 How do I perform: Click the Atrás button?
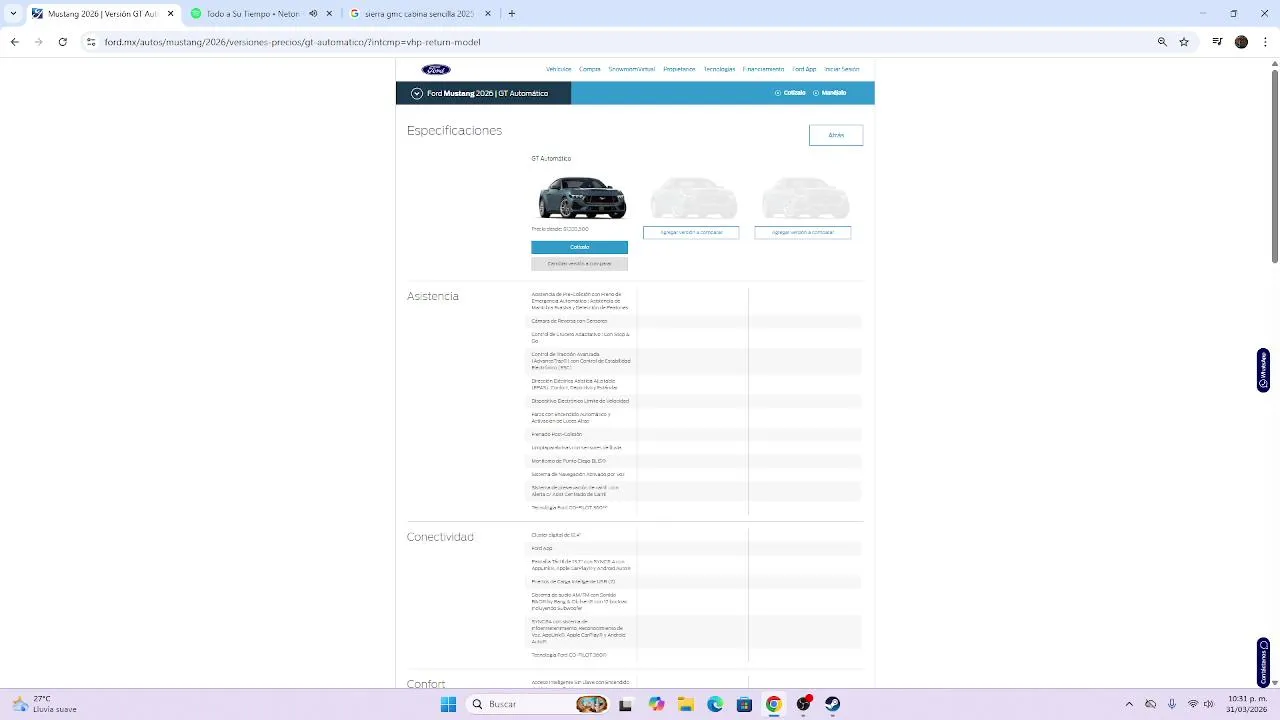[836, 135]
